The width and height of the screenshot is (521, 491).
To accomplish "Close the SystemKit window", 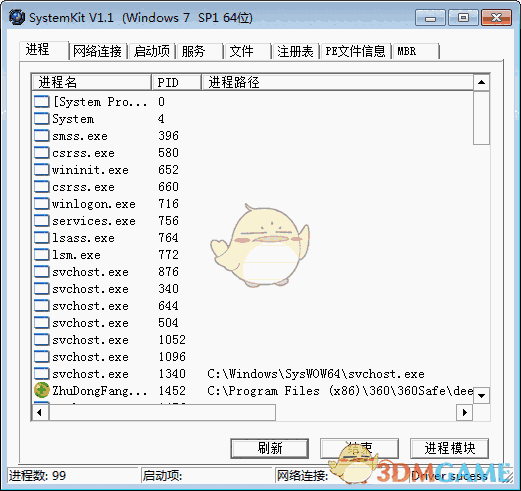I will [496, 18].
